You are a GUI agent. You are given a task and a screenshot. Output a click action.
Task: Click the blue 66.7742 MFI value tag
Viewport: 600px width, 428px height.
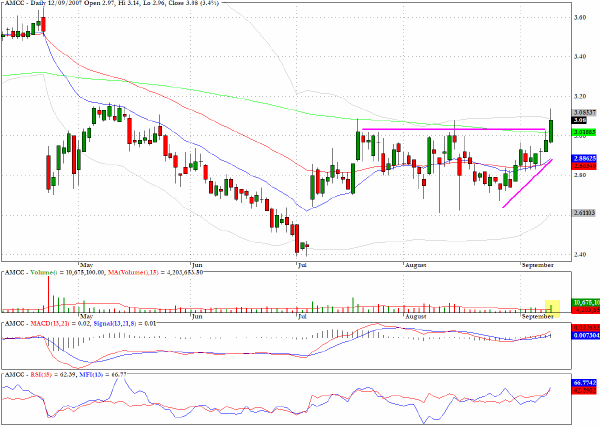click(585, 383)
